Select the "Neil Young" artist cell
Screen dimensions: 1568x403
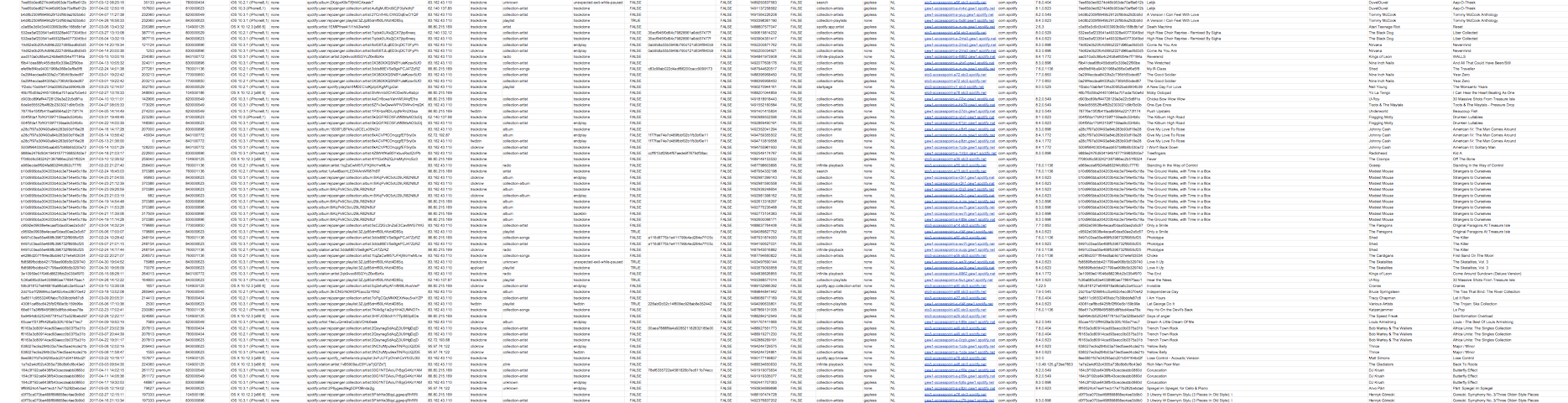(1378, 86)
